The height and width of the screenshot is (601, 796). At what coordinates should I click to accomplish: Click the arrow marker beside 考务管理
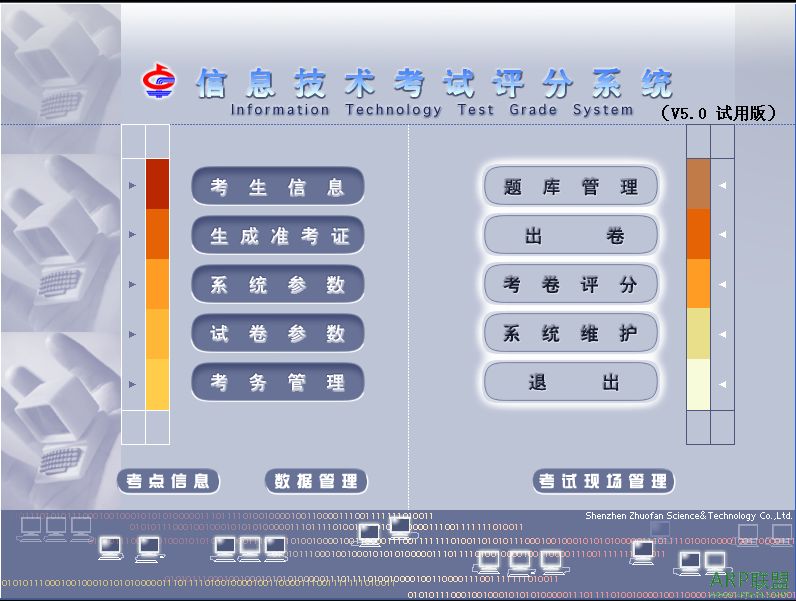pyautogui.click(x=132, y=384)
